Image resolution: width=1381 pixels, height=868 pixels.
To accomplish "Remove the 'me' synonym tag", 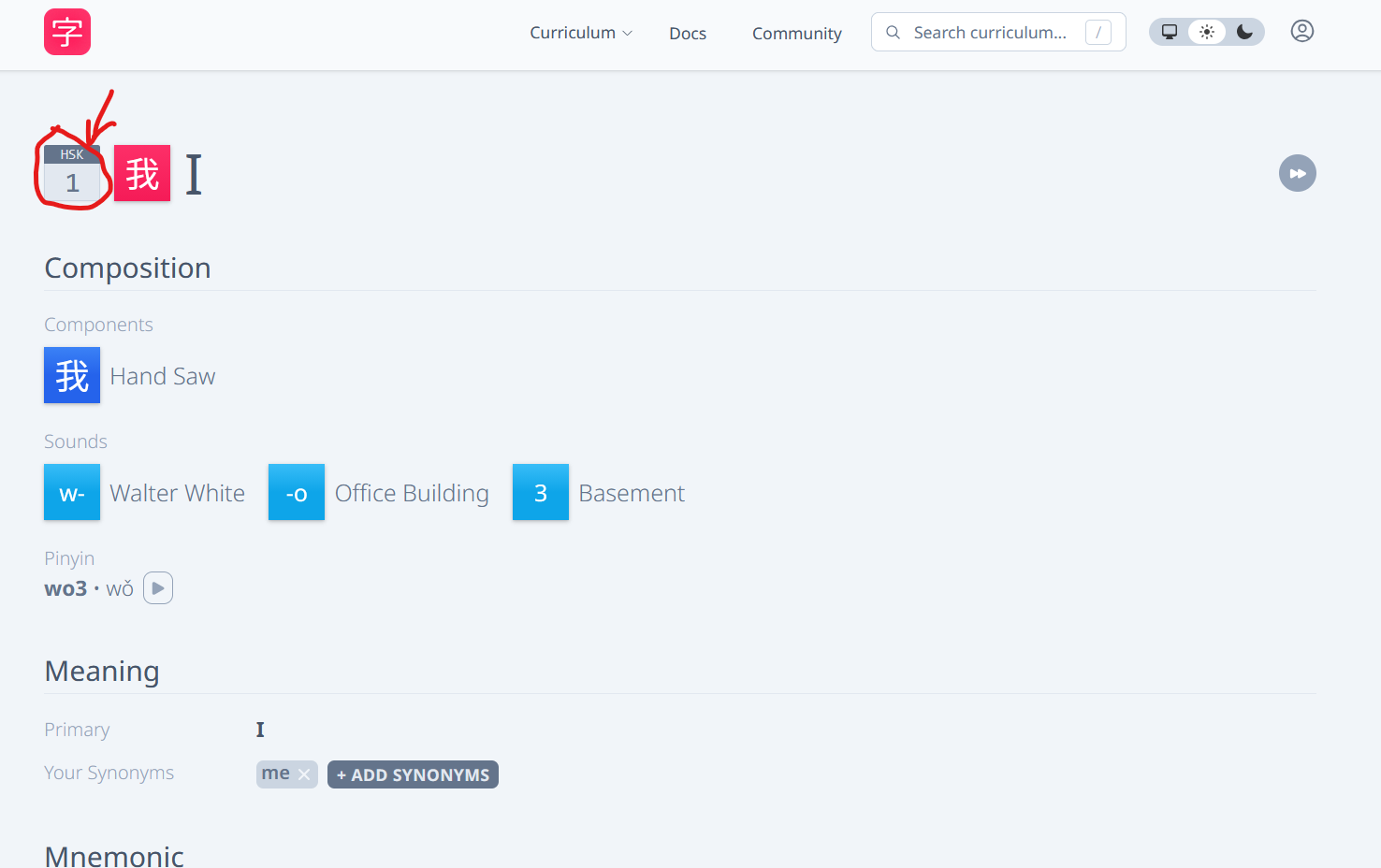I will 304,774.
